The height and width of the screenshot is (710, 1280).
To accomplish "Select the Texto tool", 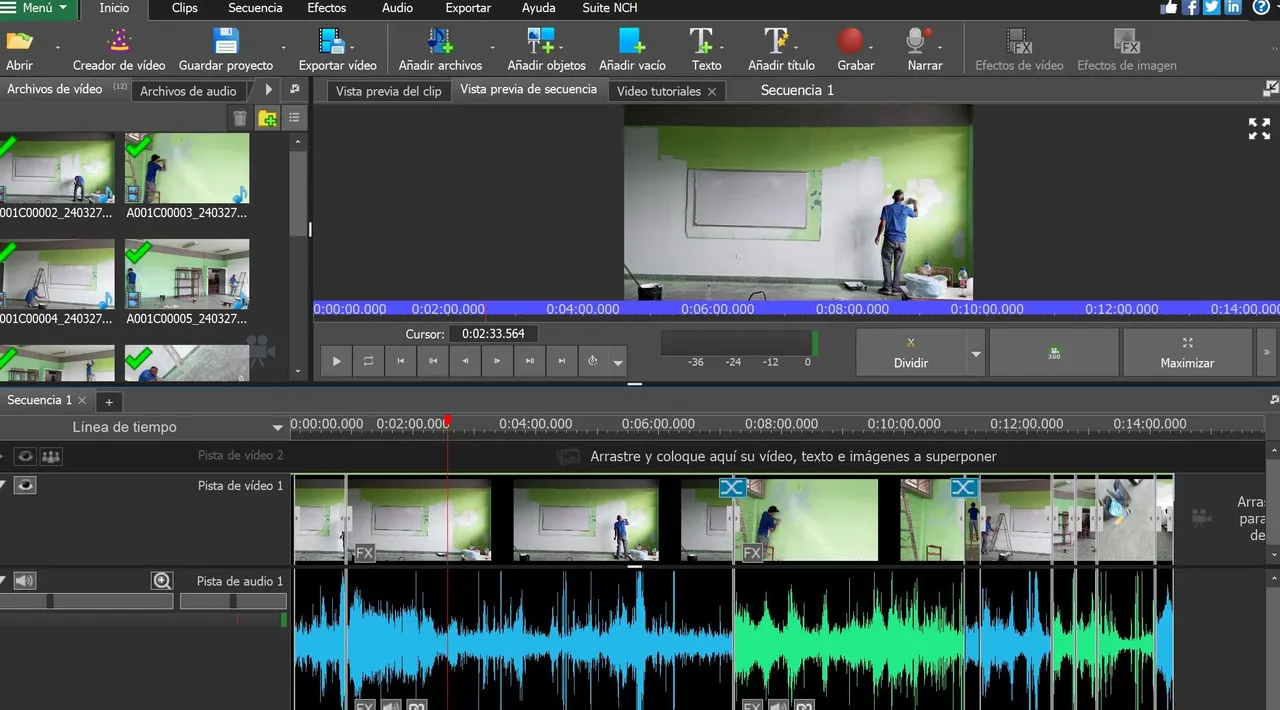I will pyautogui.click(x=705, y=43).
